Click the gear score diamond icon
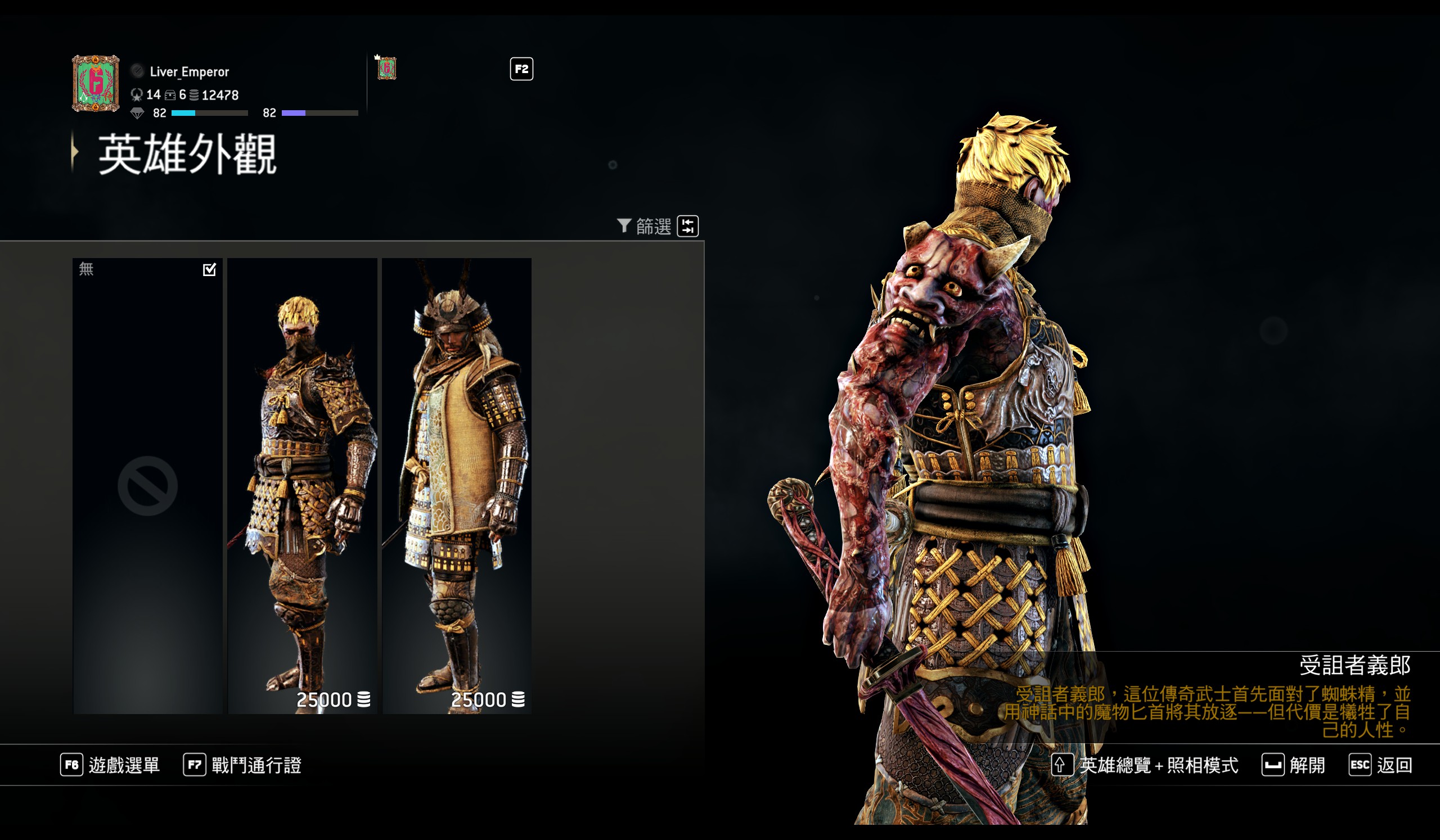The width and height of the screenshot is (1440, 840). click(x=137, y=113)
